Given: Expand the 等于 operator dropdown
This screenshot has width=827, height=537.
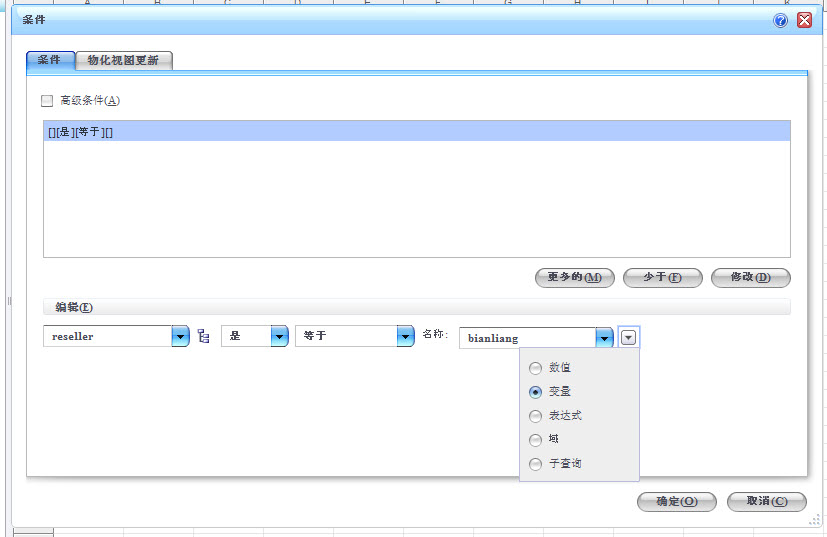Looking at the screenshot, I should point(406,336).
